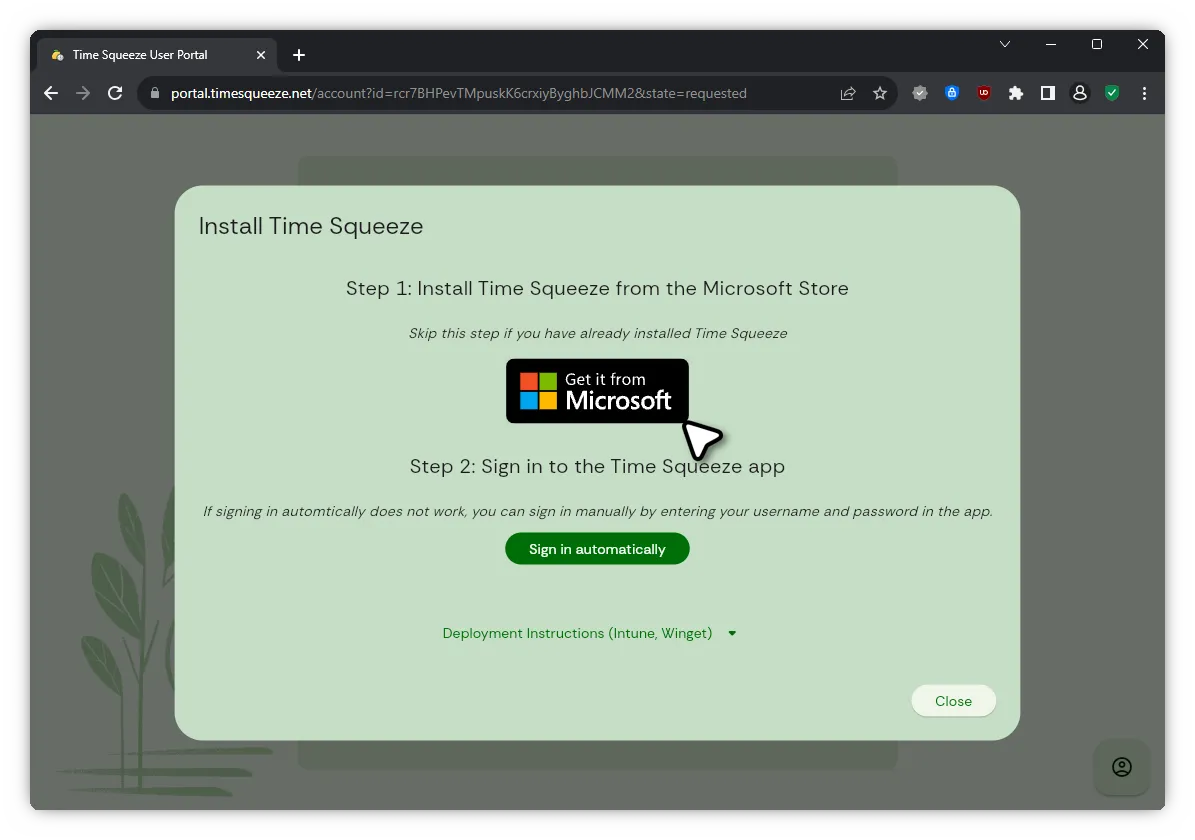
Task: Open the uBlock Origin extension
Action: [984, 93]
